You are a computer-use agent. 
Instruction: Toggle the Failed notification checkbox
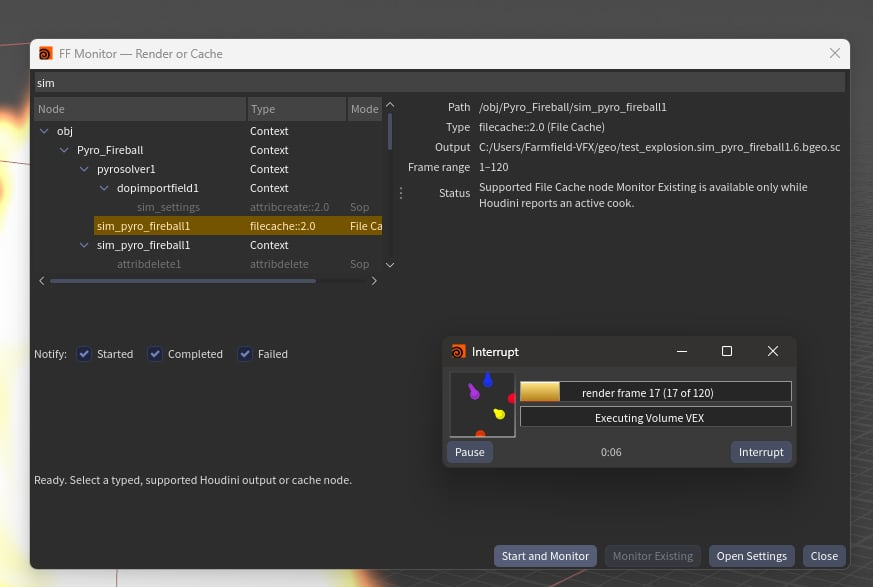pos(245,354)
